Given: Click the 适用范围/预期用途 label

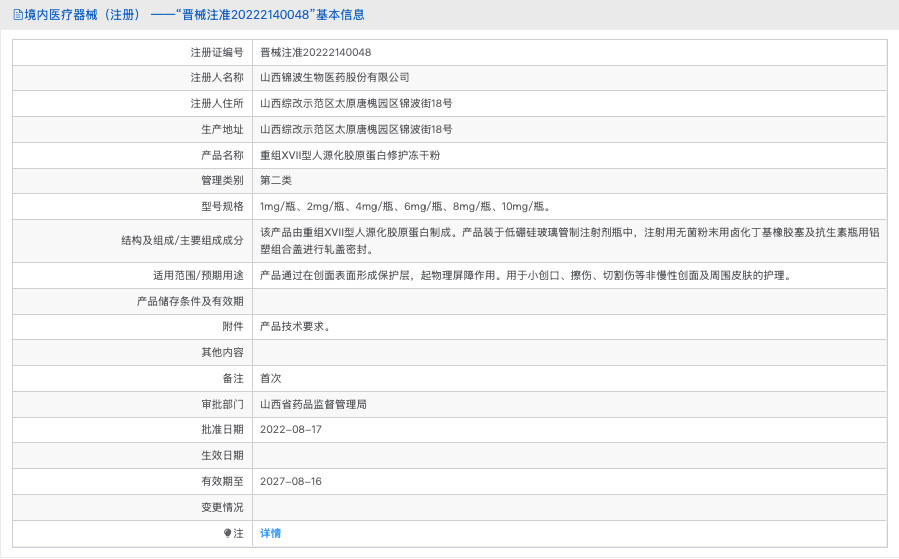Looking at the screenshot, I should (198, 275).
